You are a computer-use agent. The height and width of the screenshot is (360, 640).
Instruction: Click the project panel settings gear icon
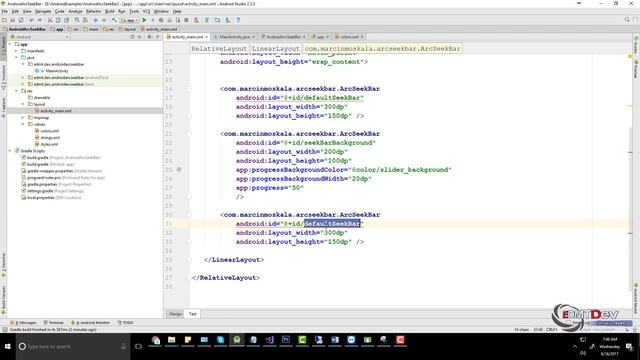[149, 37]
